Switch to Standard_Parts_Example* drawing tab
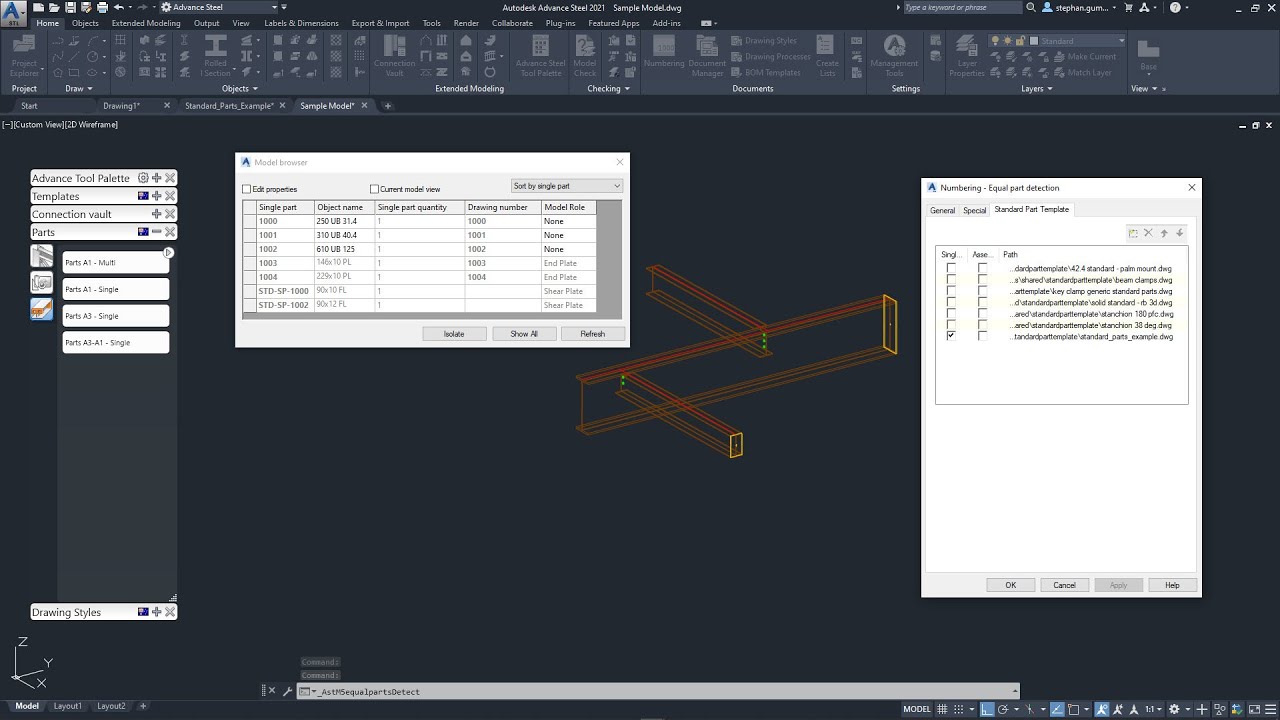Viewport: 1280px width, 720px height. tap(229, 105)
